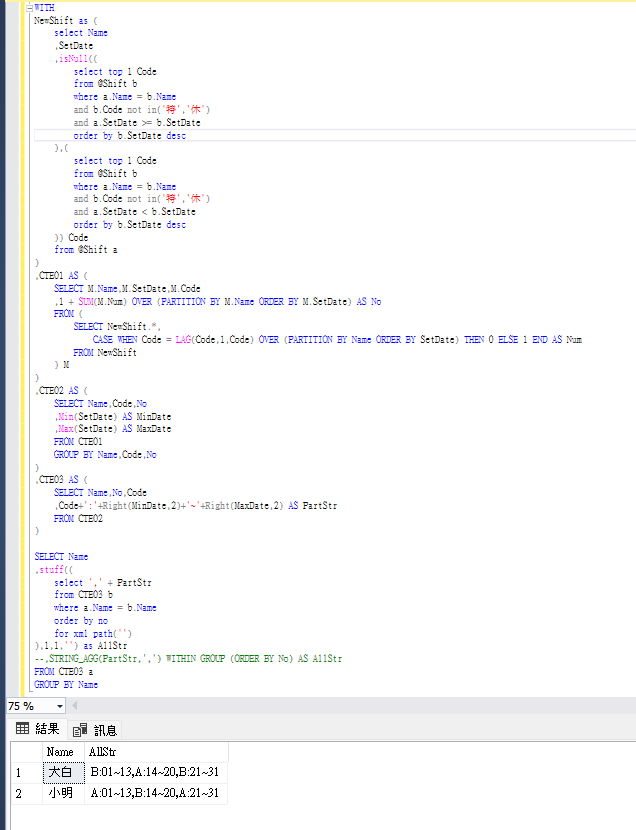Switch to the 訊息 messages tab
Screen dimensions: 636x830
(x=95, y=730)
